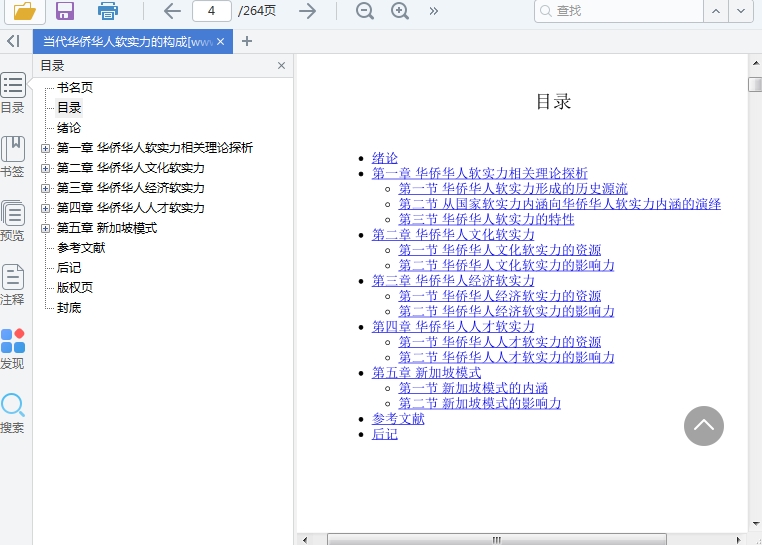
Task: Show more toolbar options via double chevron
Action: 433,11
